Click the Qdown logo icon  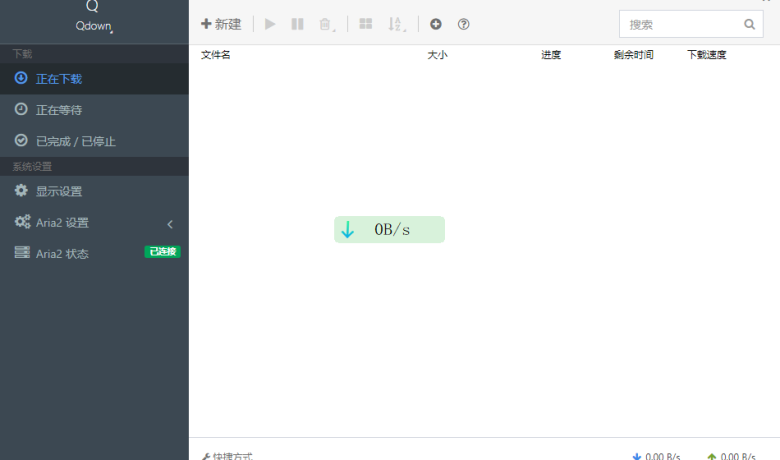93,6
